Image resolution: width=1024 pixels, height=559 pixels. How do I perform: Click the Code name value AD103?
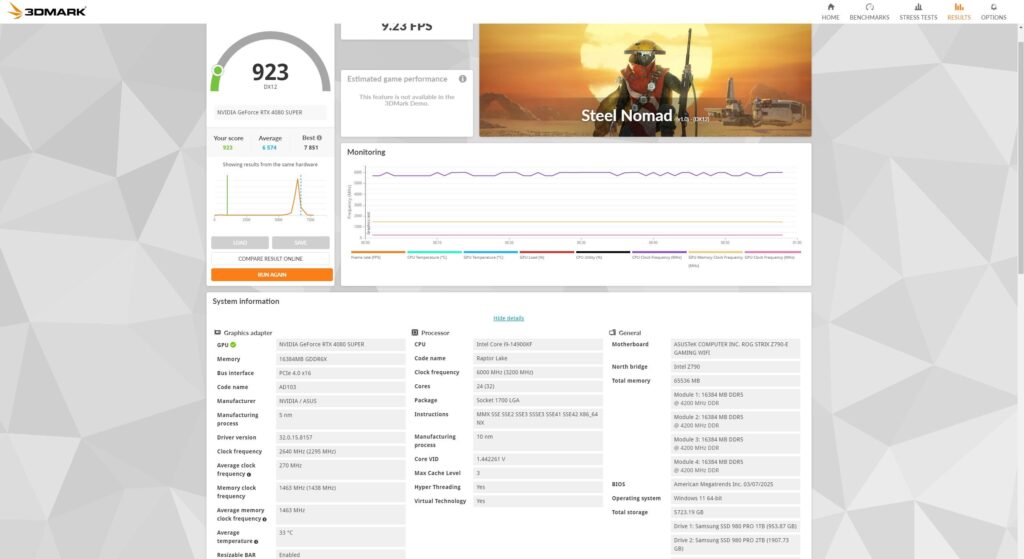click(340, 387)
